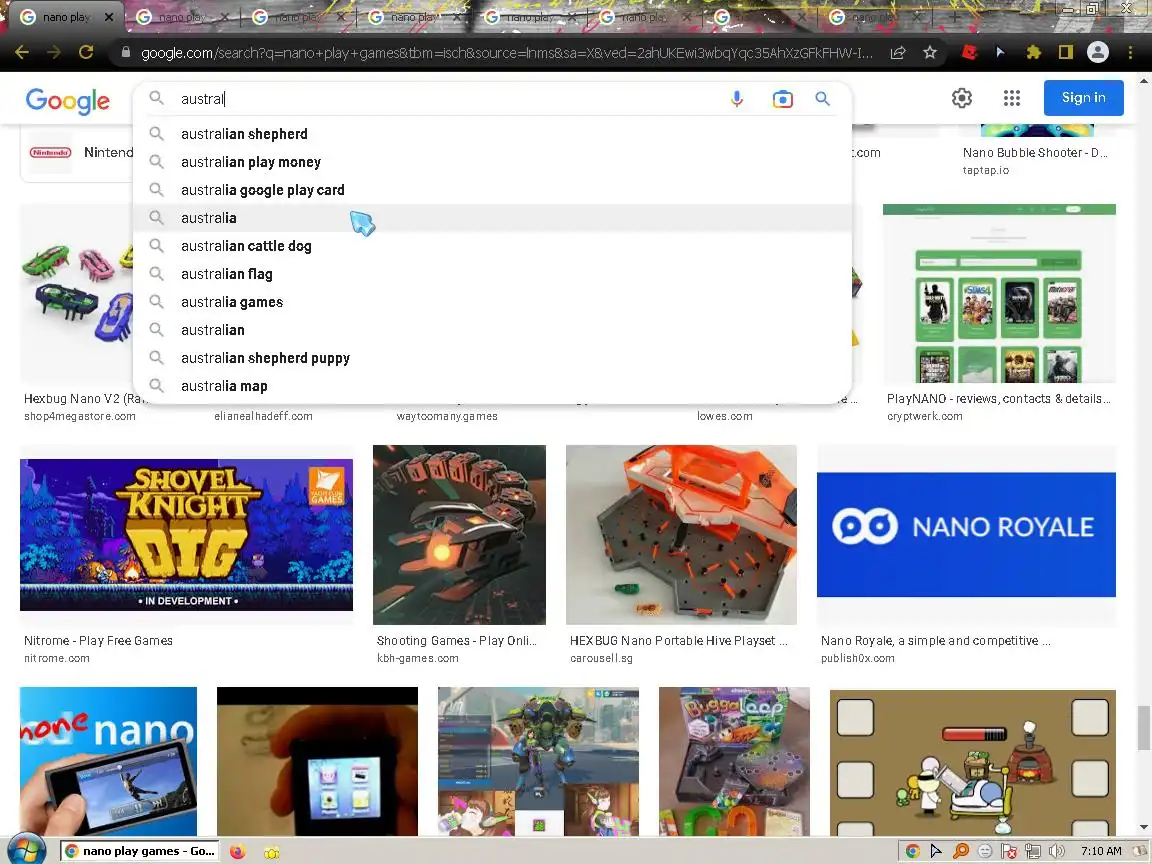Image resolution: width=1152 pixels, height=864 pixels.
Task: Open the Shovel Knight Dig image
Action: click(186, 535)
